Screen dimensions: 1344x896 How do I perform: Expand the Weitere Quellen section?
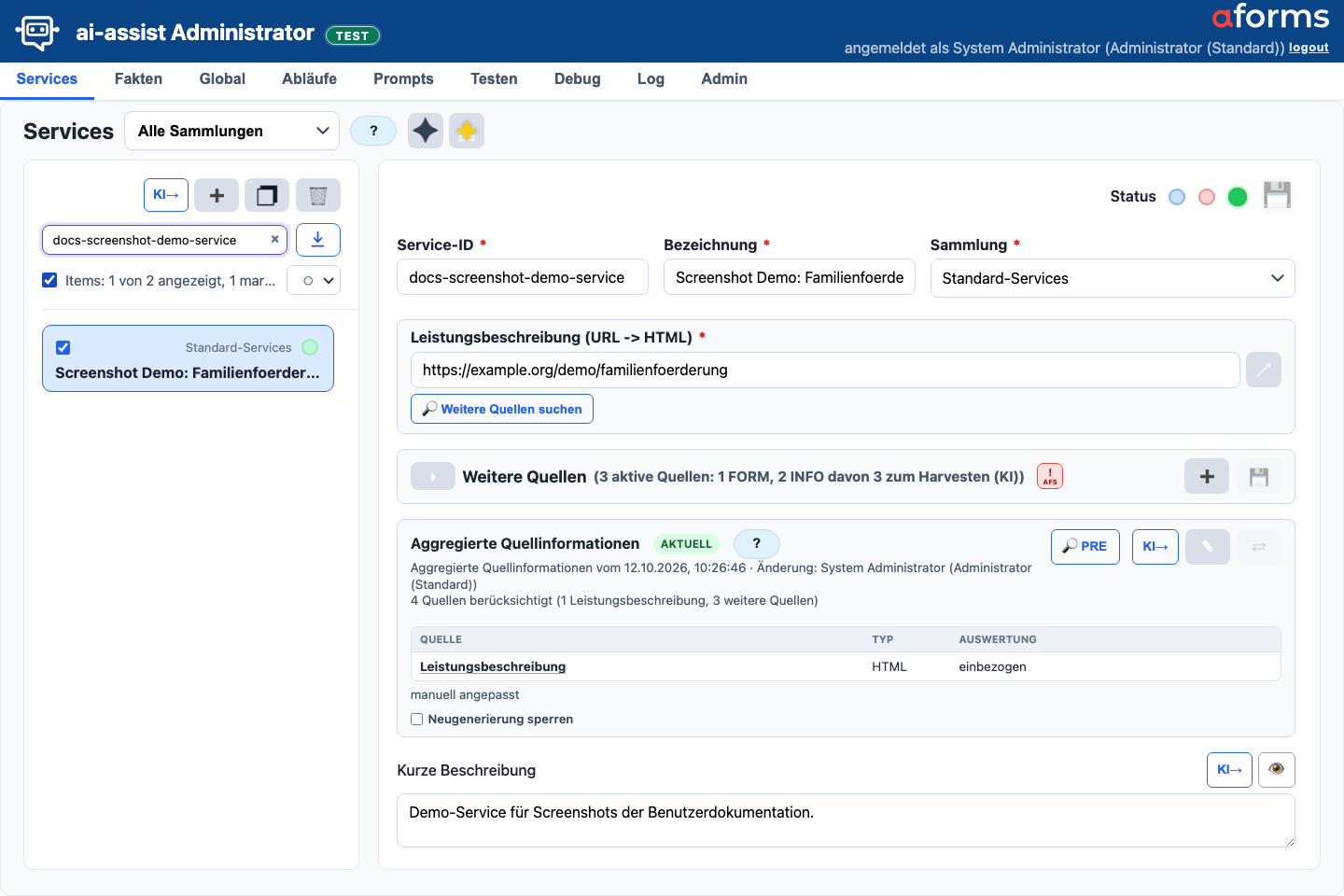point(433,476)
